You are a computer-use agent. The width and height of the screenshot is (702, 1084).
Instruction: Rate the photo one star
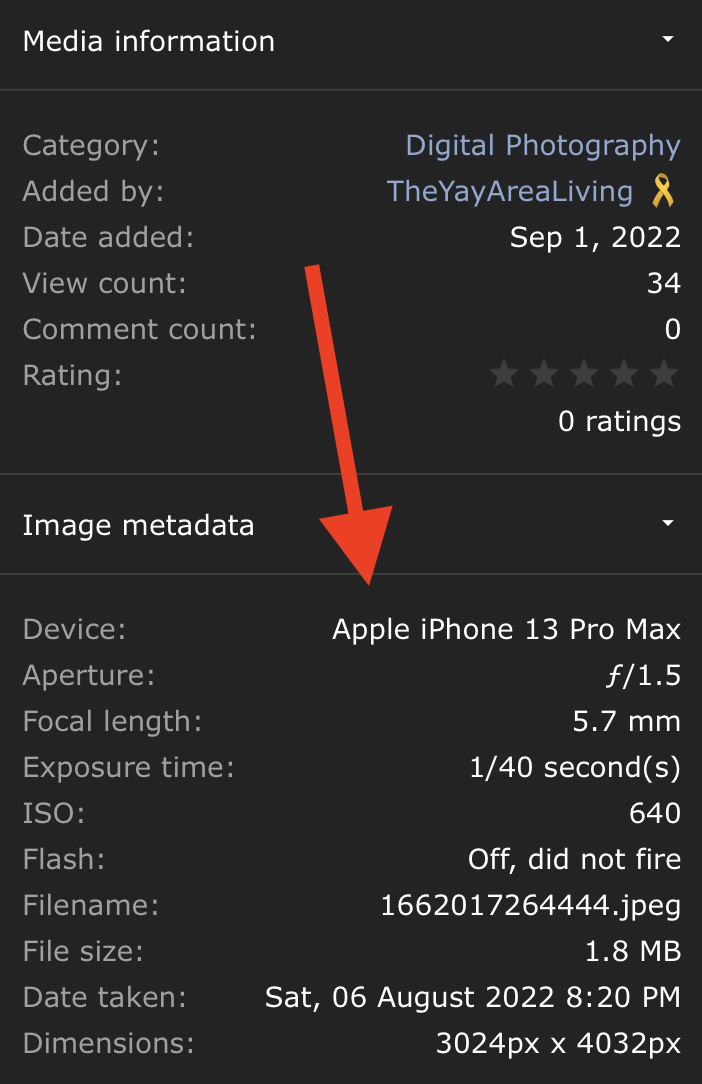505,375
